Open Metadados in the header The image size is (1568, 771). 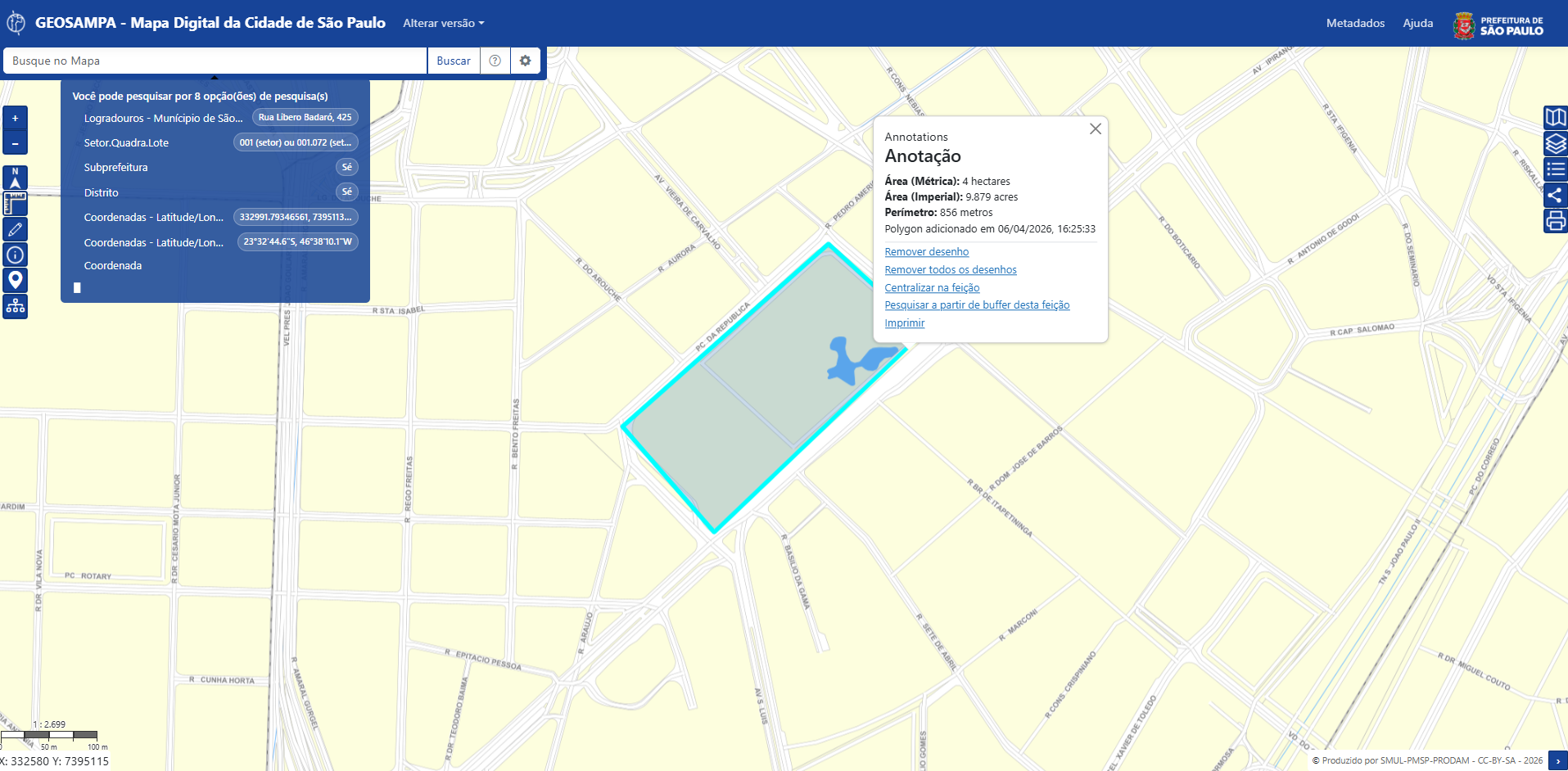[1355, 23]
